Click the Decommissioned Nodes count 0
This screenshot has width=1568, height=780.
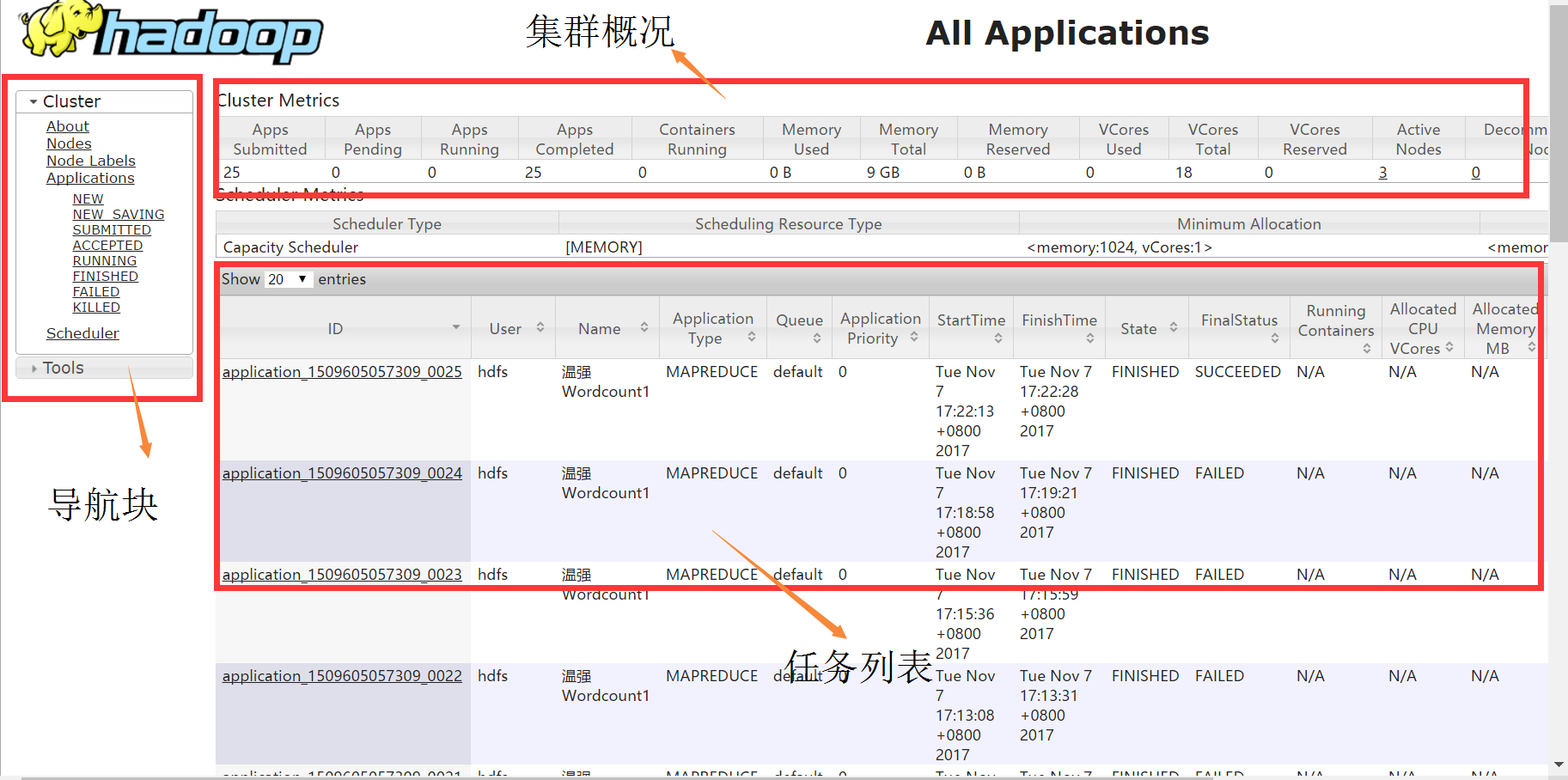point(1475,173)
